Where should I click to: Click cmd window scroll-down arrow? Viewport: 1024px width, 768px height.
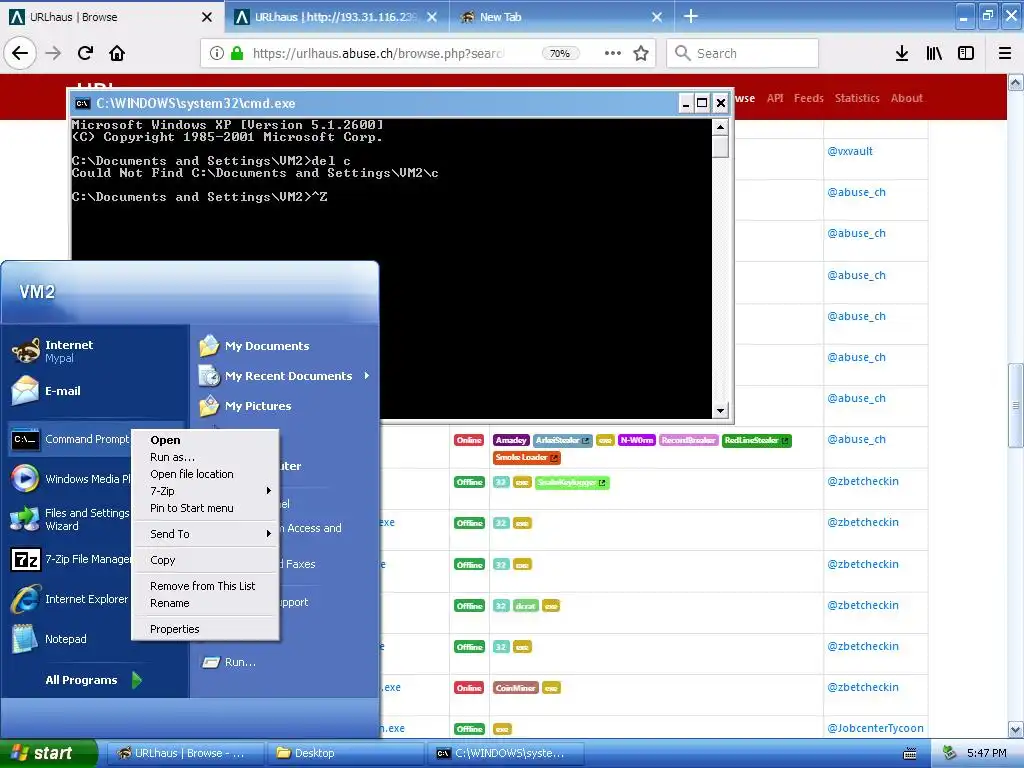720,411
